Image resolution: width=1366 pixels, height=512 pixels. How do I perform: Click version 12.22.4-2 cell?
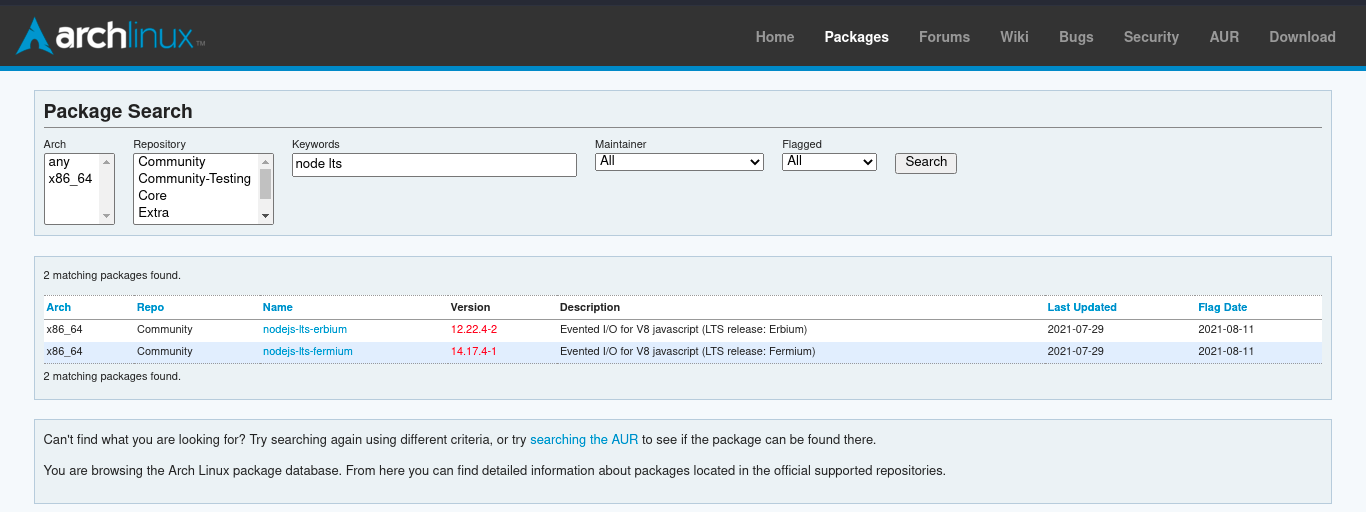[x=474, y=329]
